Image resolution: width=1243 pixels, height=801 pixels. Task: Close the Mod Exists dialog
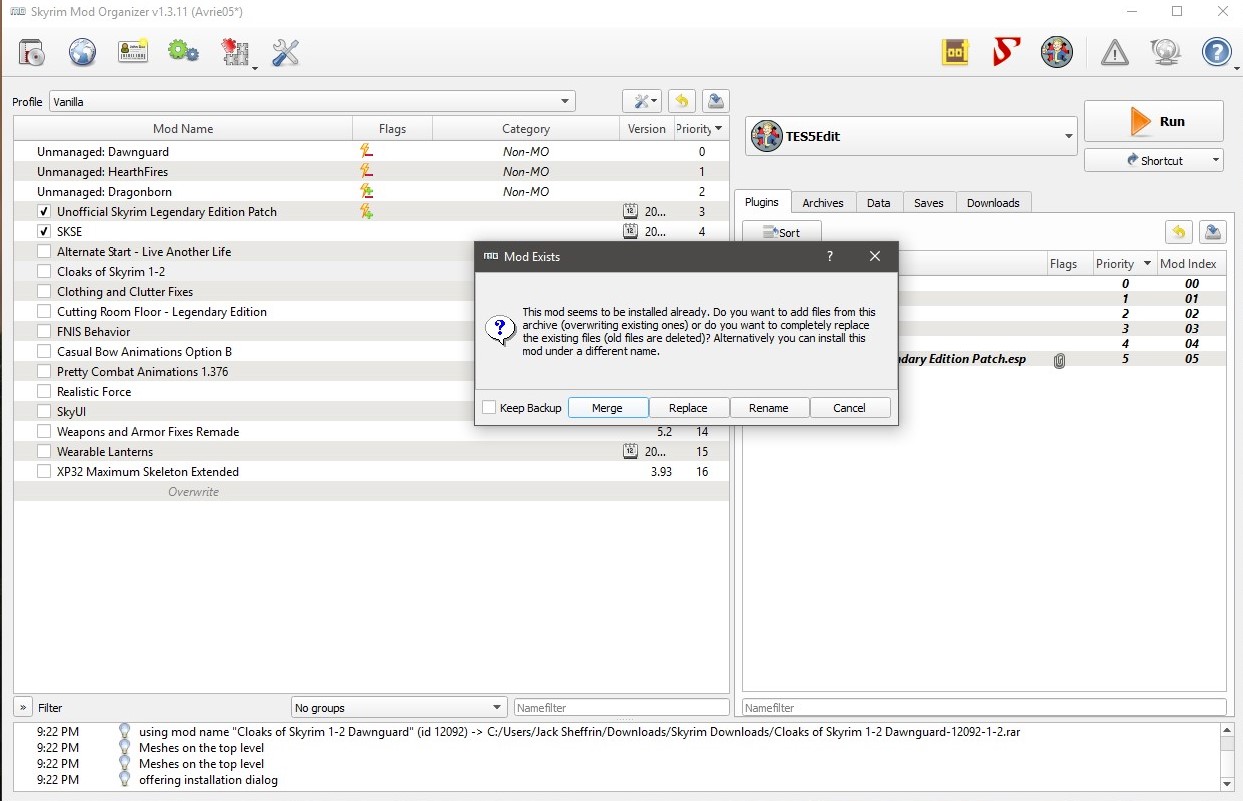pyautogui.click(x=875, y=256)
